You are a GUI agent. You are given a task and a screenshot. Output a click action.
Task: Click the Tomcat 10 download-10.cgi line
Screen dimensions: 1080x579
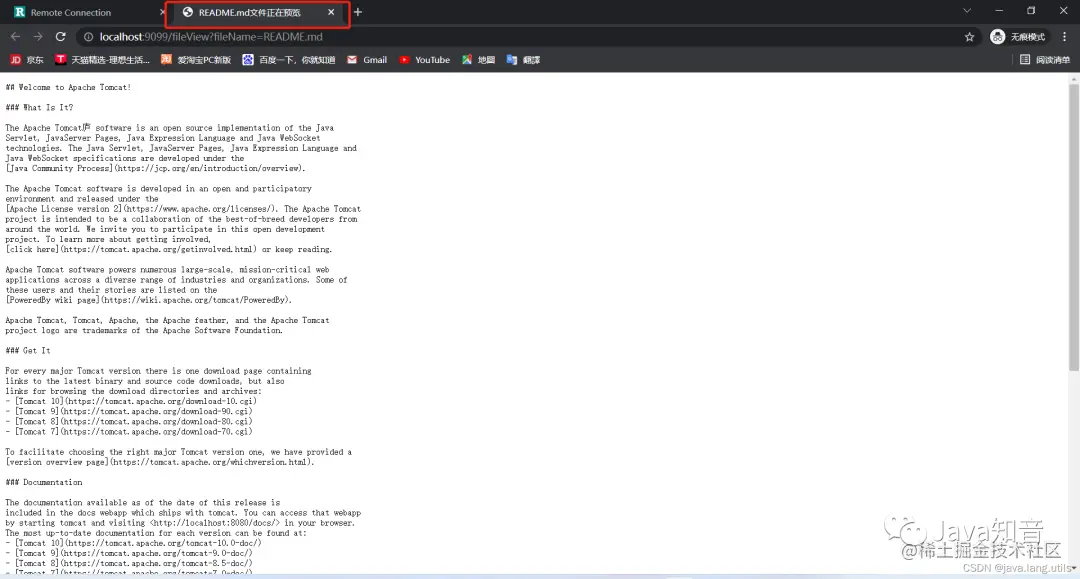(131, 401)
